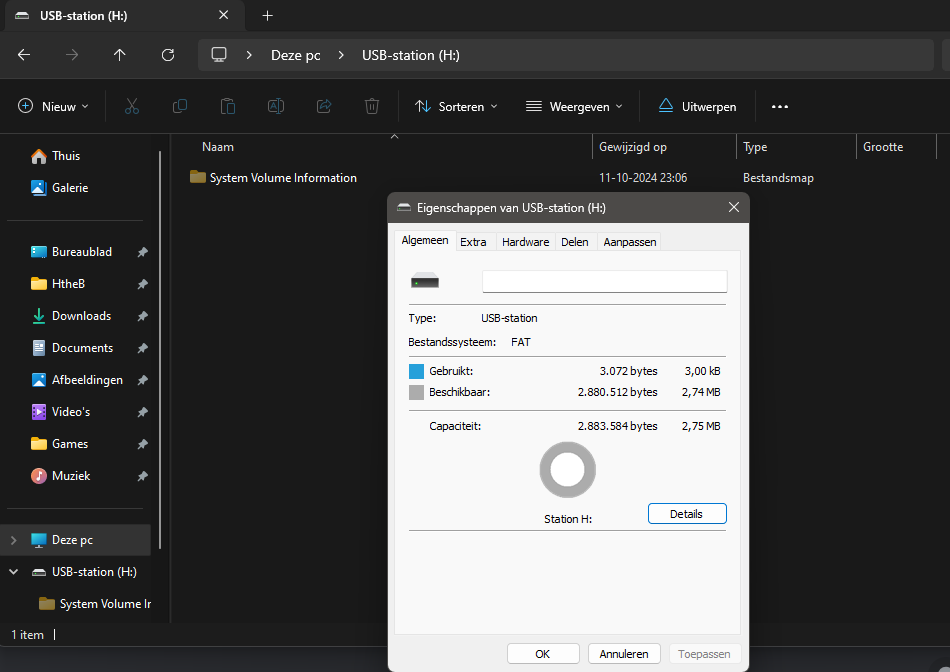Collapse the USB-station (H:) tree node

[x=13, y=571]
